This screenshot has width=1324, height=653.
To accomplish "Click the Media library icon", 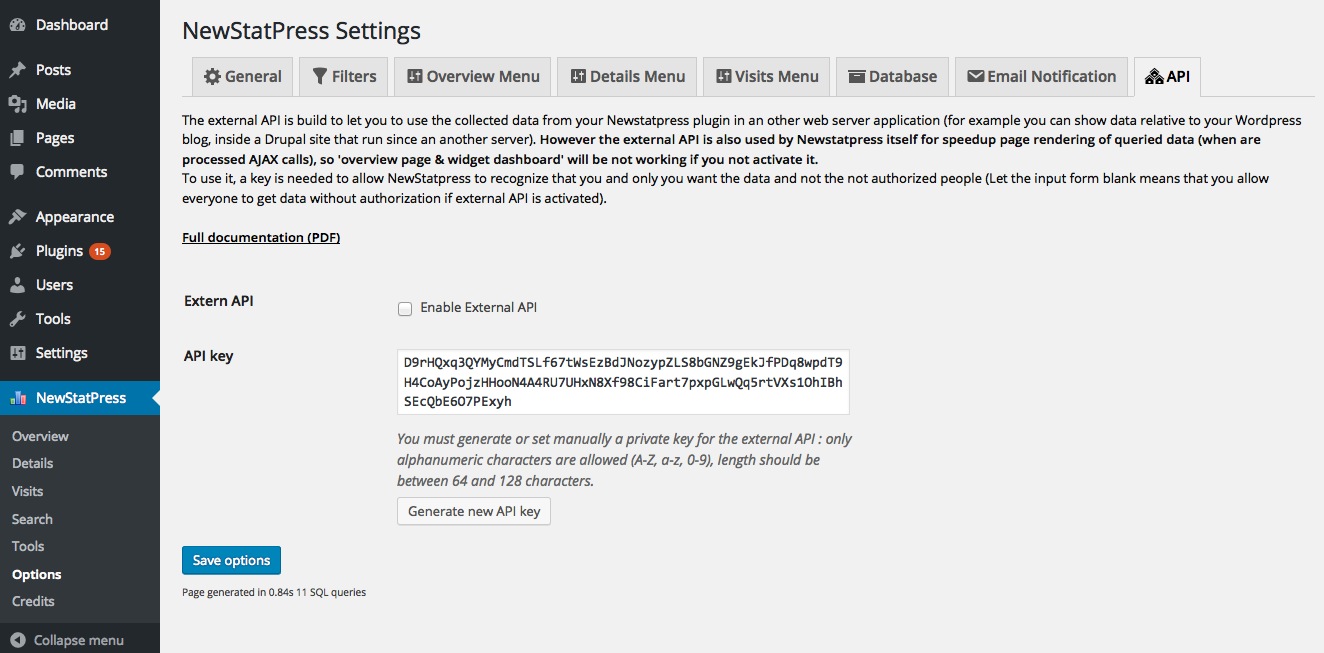I will [17, 104].
